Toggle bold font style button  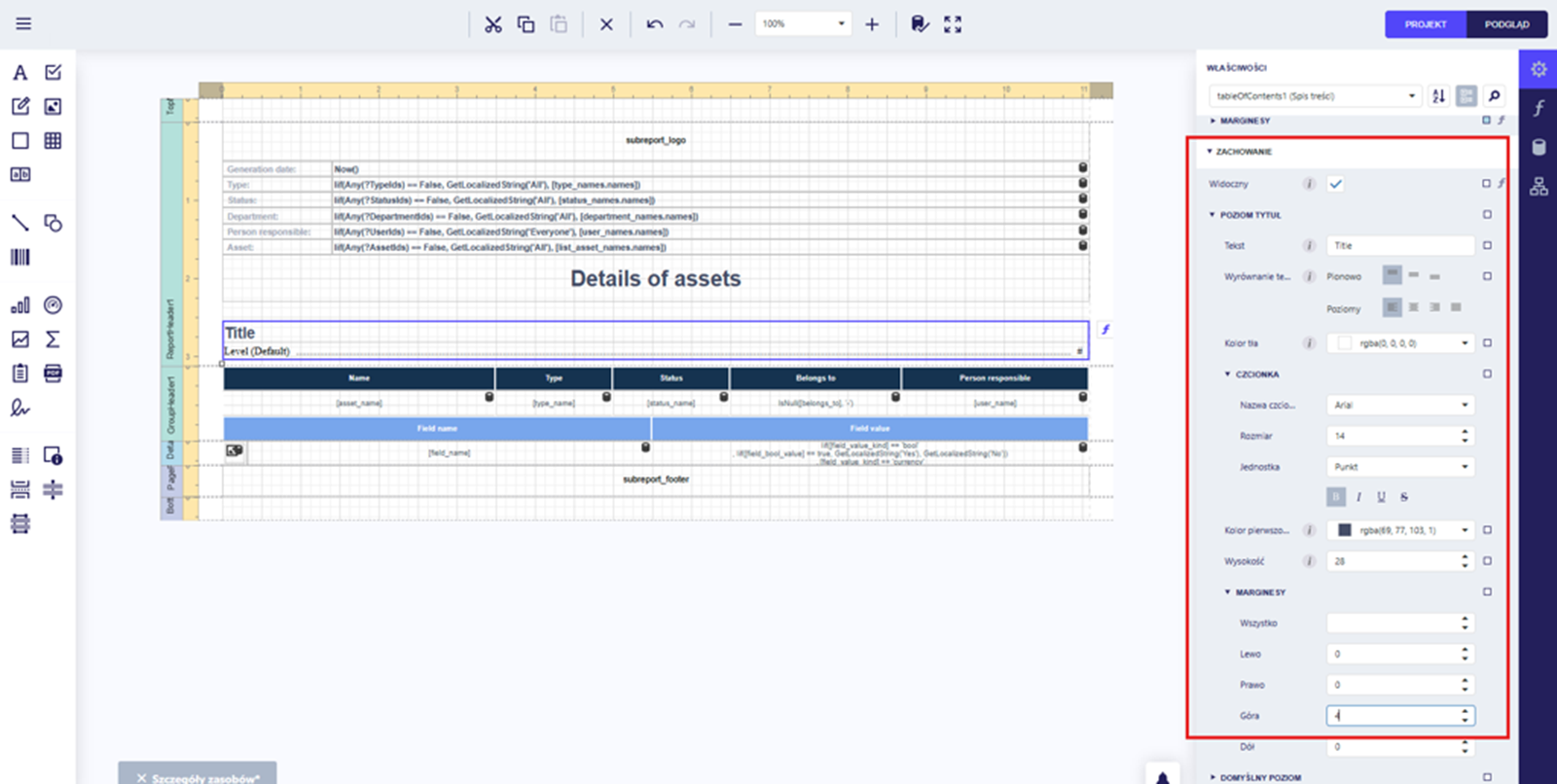click(x=1336, y=497)
